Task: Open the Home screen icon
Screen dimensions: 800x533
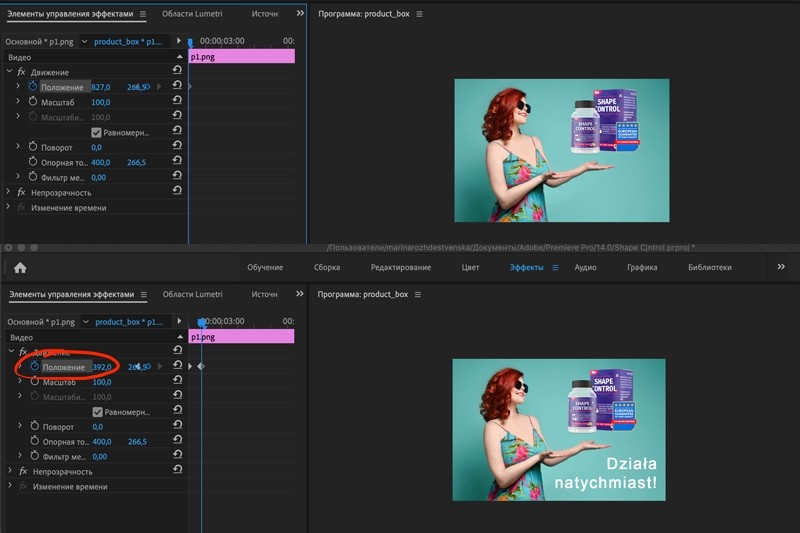Action: point(20,268)
